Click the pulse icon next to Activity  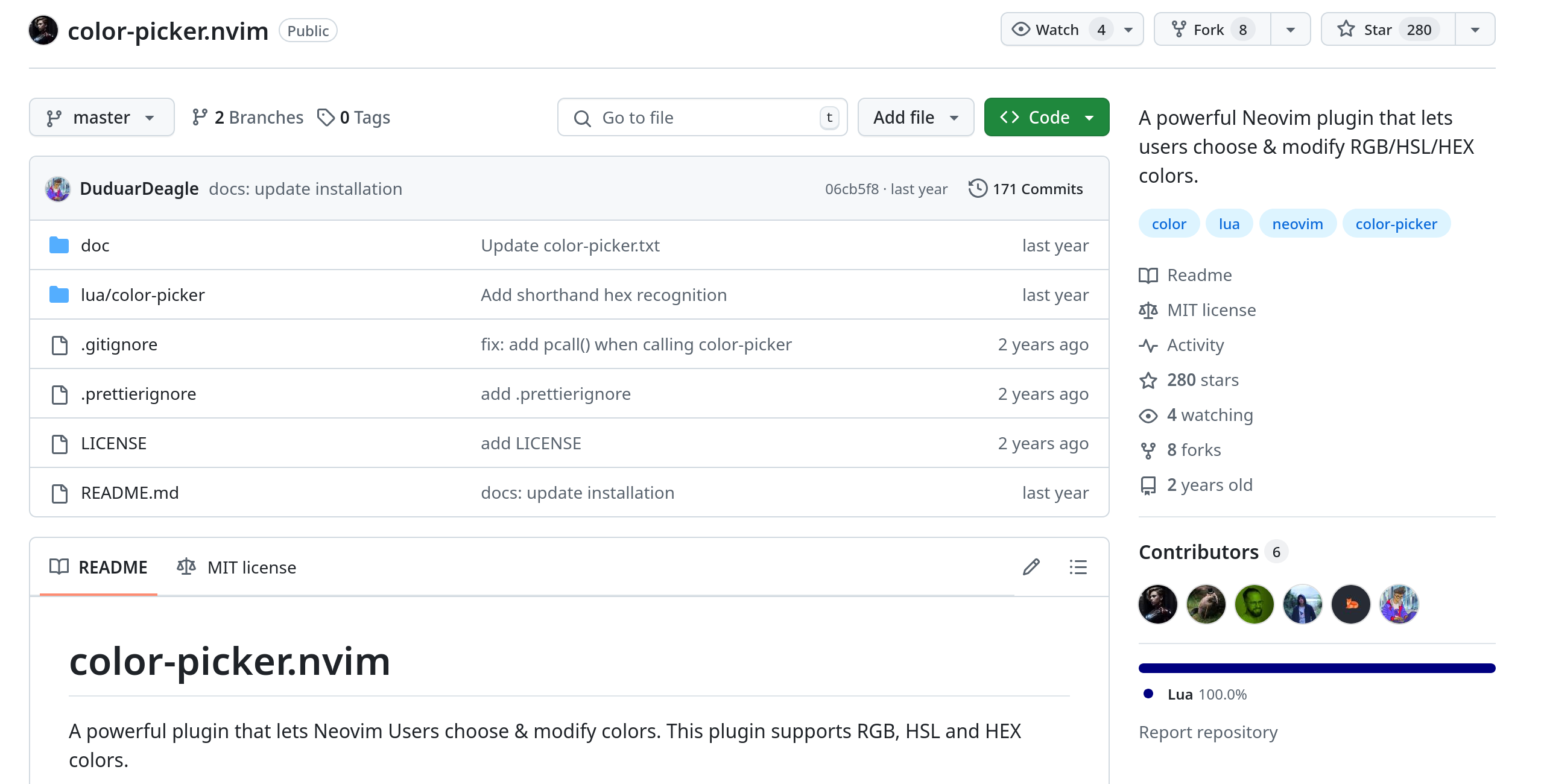tap(1148, 346)
